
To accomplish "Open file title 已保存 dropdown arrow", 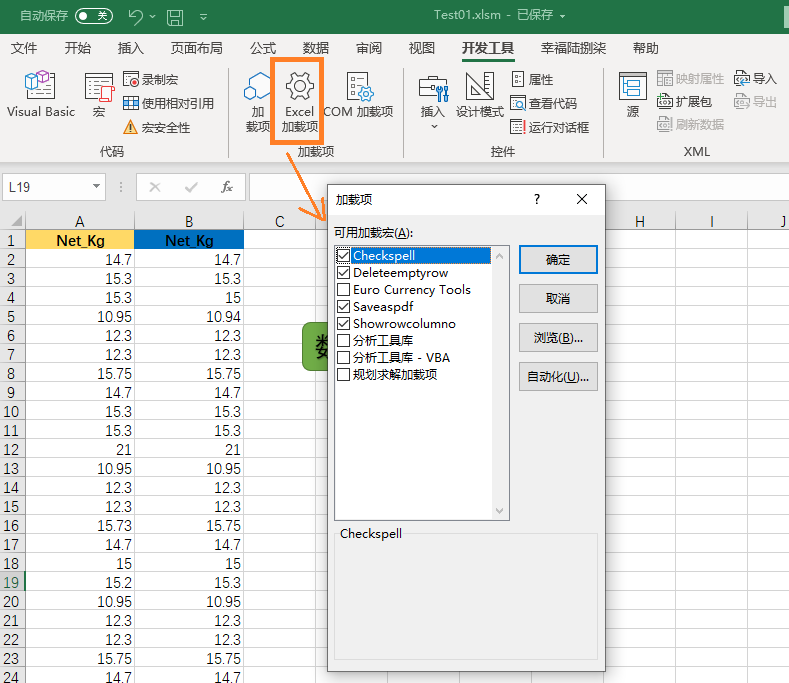I will tap(562, 16).
